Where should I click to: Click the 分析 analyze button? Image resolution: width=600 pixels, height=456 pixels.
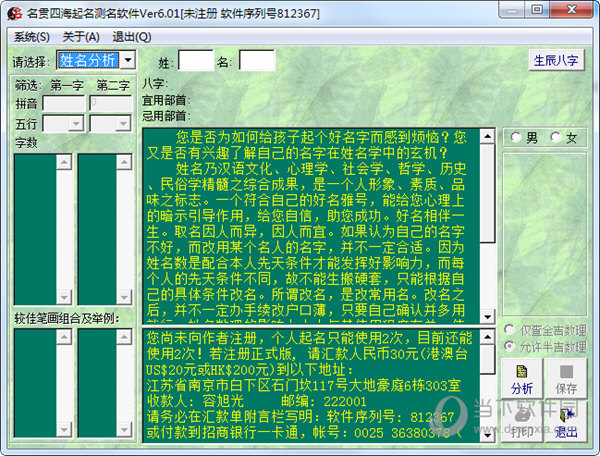pos(522,379)
